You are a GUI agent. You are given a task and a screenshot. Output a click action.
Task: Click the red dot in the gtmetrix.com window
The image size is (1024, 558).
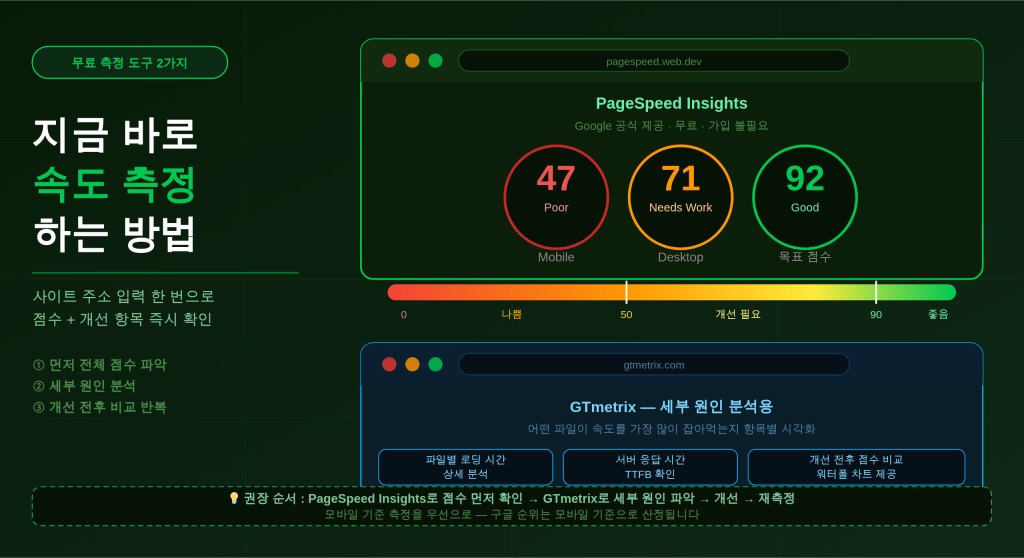(x=389, y=364)
